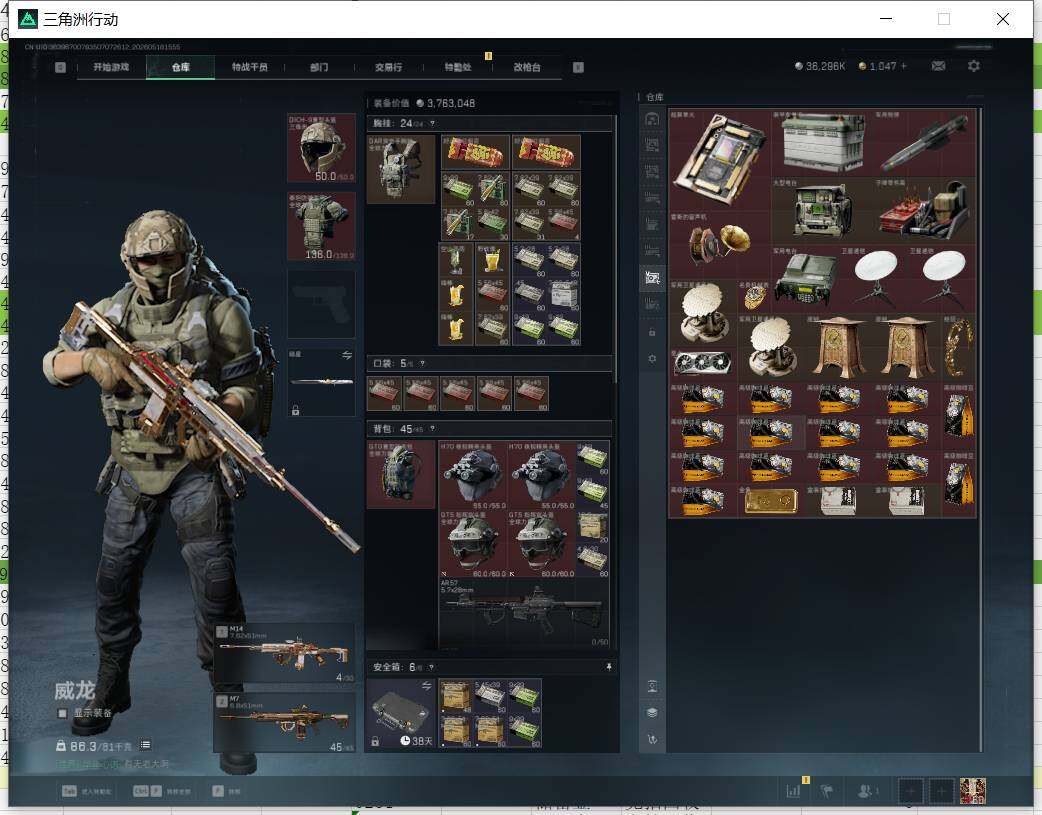Open the 部门 tab
This screenshot has width=1042, height=815.
pyautogui.click(x=319, y=67)
